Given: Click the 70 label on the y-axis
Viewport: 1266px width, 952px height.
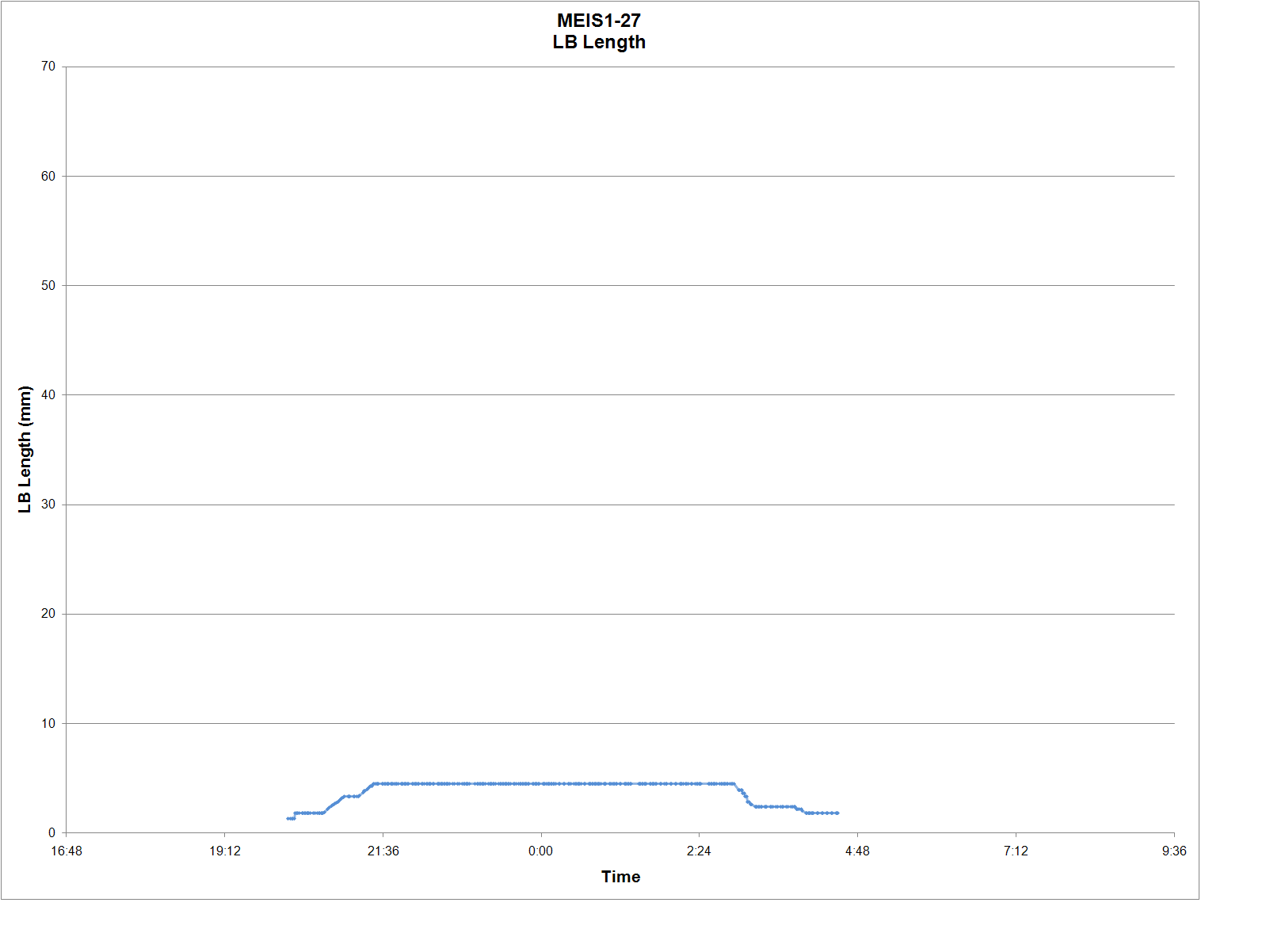Looking at the screenshot, I should (48, 67).
